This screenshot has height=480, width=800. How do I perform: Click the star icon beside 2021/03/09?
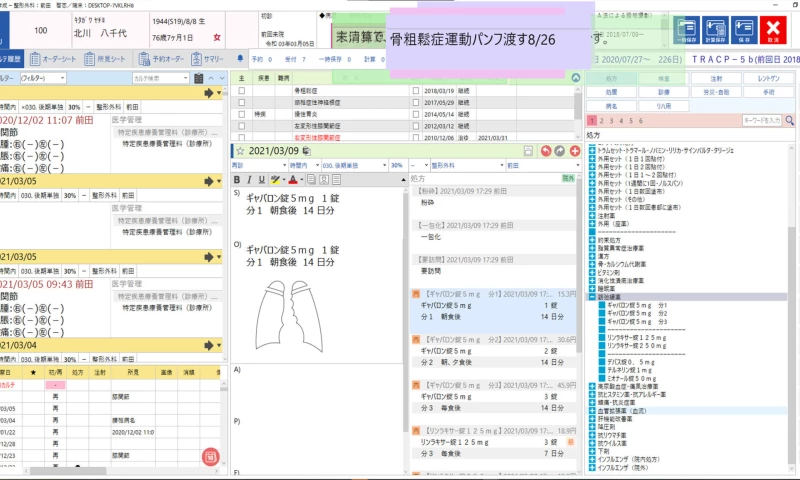coord(240,151)
